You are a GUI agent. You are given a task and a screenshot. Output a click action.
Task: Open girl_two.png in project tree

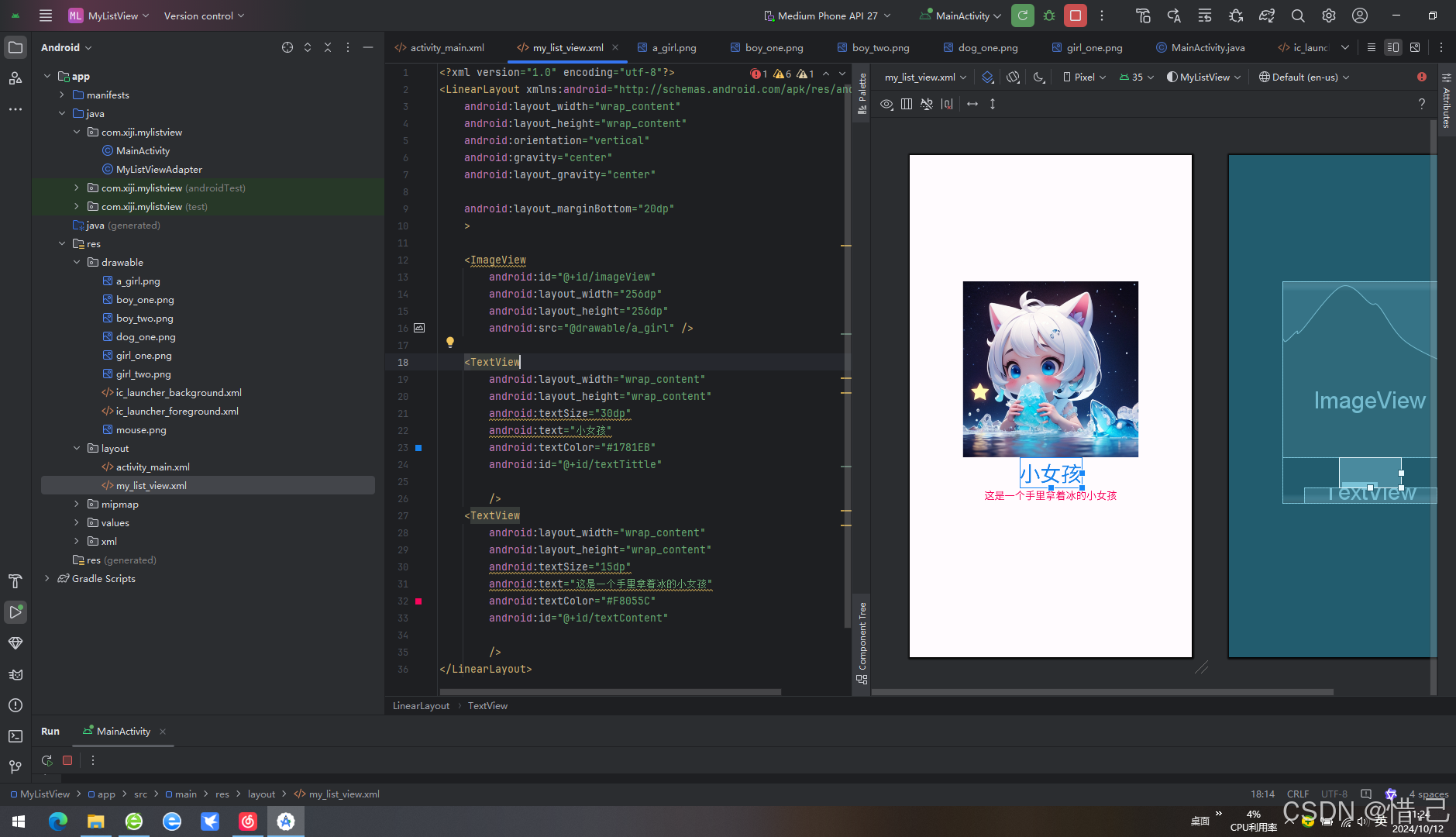pyautogui.click(x=143, y=374)
